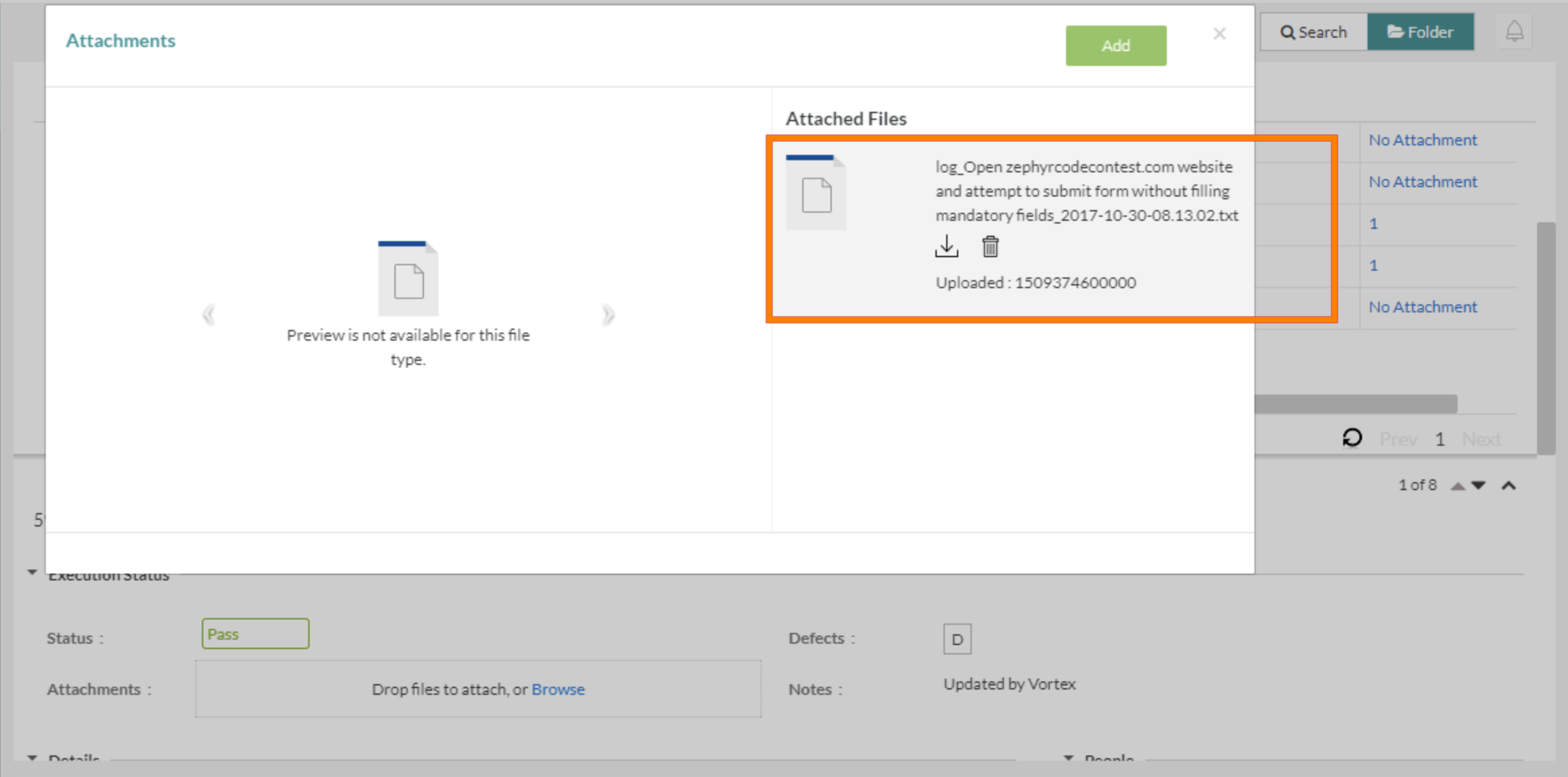Refresh the executions grid

(x=1352, y=438)
